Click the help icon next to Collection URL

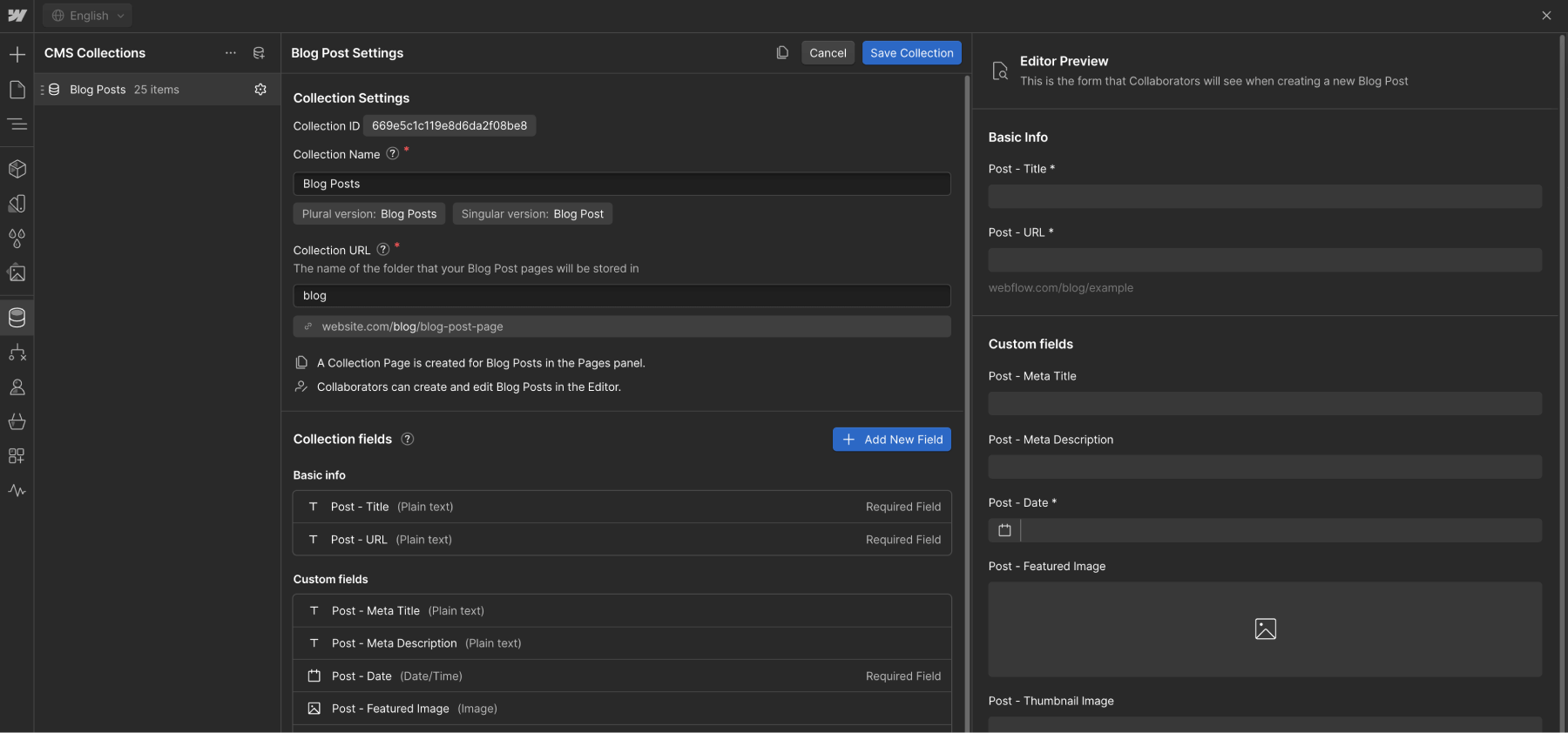click(x=383, y=249)
